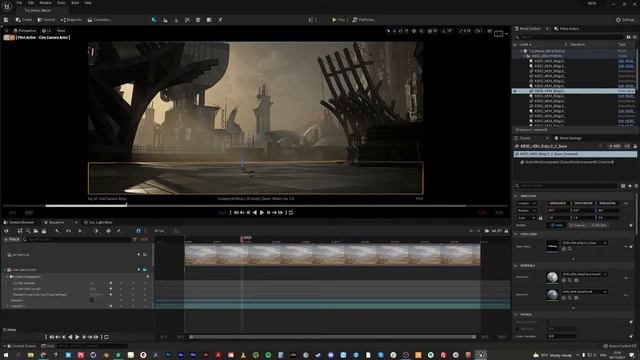
Task: Collapse the Cine Camera Actor track
Action: [x=5, y=270]
